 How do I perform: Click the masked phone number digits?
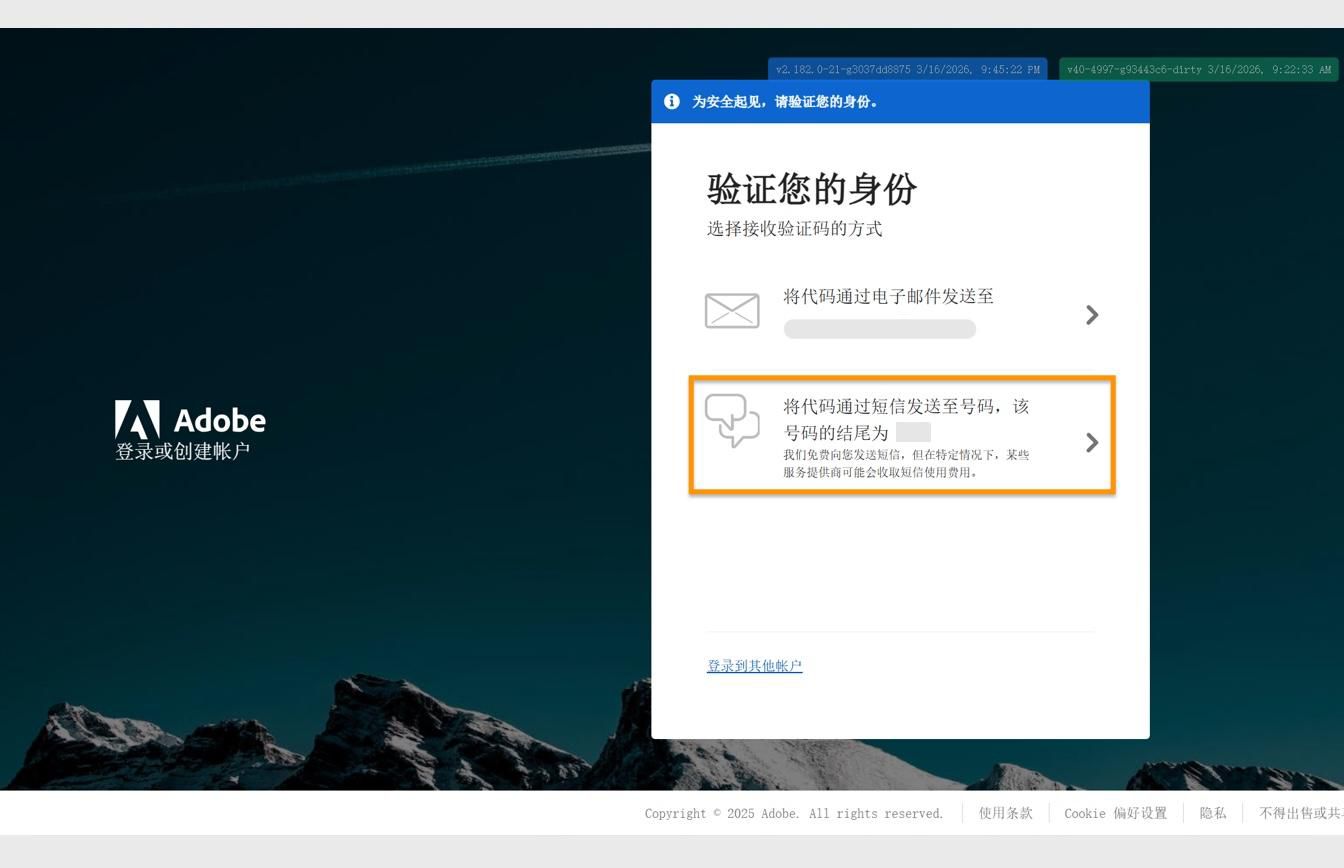click(913, 432)
